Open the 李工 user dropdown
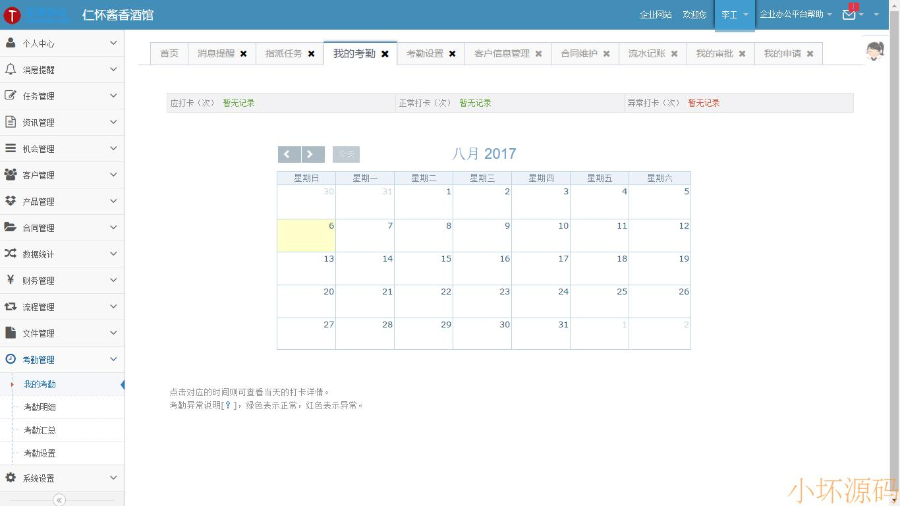This screenshot has width=900, height=506. point(734,15)
